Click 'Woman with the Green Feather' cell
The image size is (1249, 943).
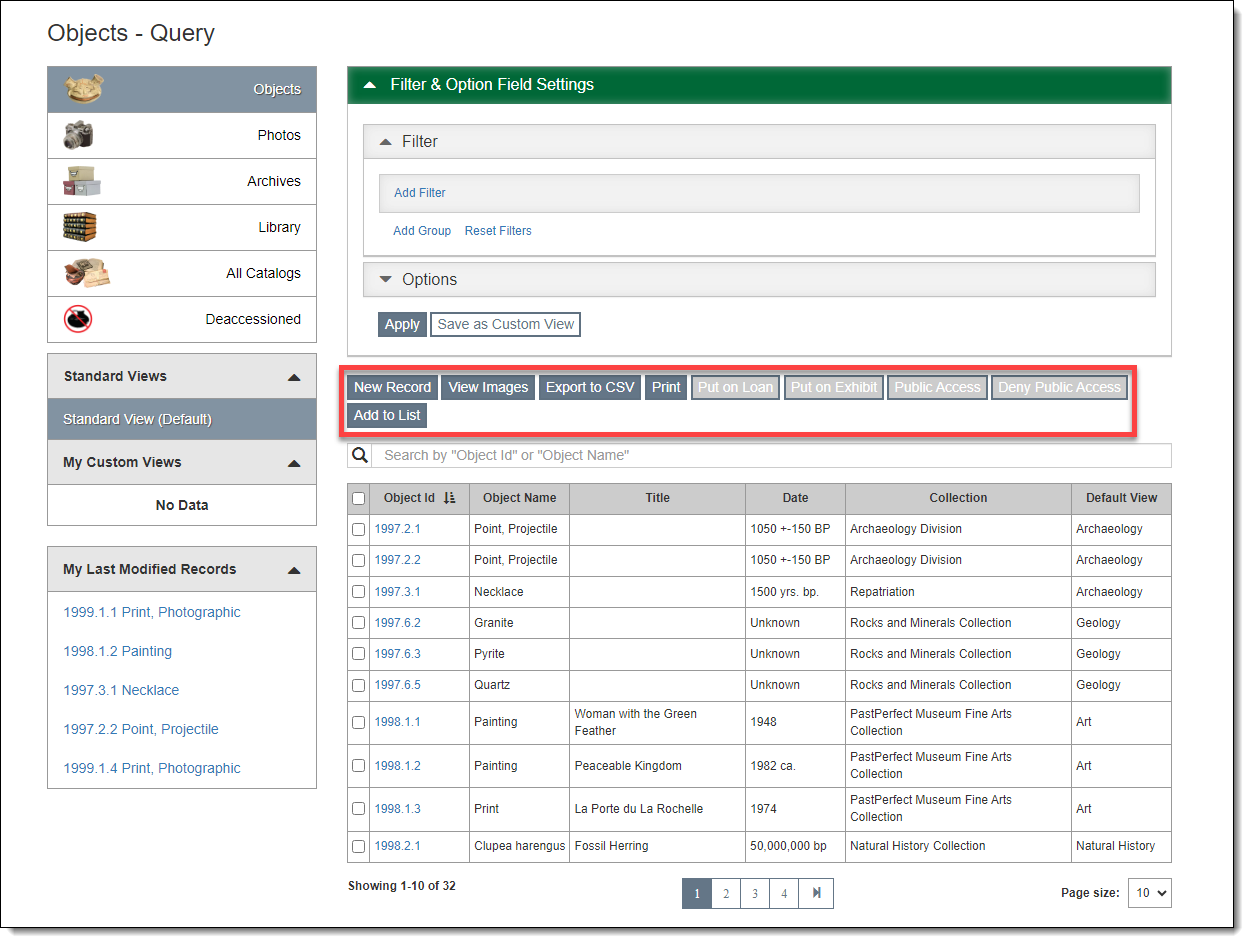coord(657,722)
